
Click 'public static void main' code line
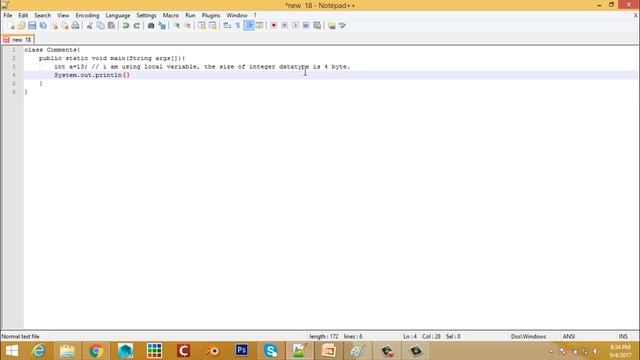coord(112,58)
